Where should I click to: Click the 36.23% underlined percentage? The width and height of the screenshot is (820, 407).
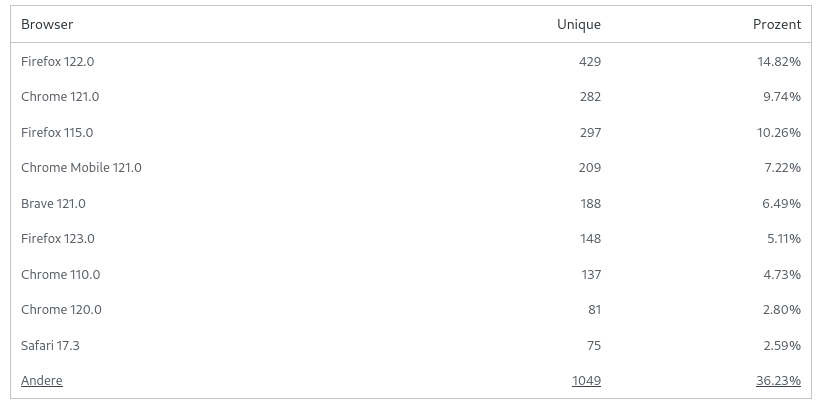pyautogui.click(x=778, y=381)
